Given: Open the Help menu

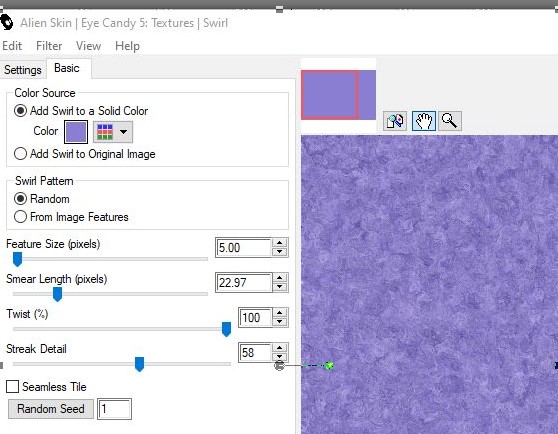Looking at the screenshot, I should 127,46.
